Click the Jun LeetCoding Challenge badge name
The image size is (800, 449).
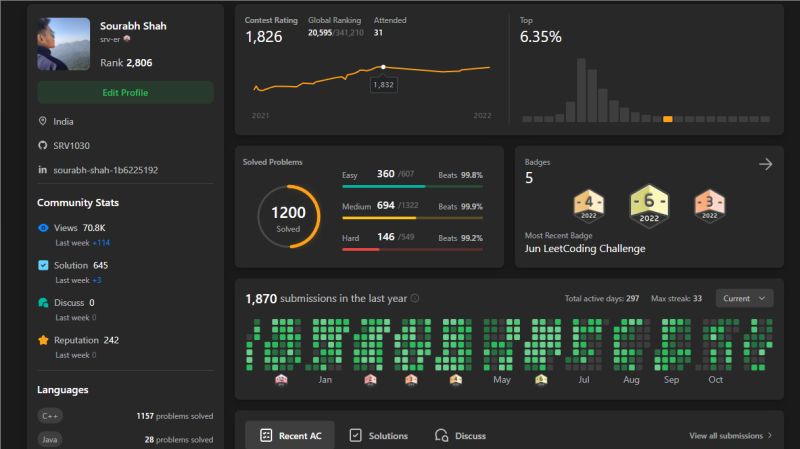pyautogui.click(x=585, y=248)
